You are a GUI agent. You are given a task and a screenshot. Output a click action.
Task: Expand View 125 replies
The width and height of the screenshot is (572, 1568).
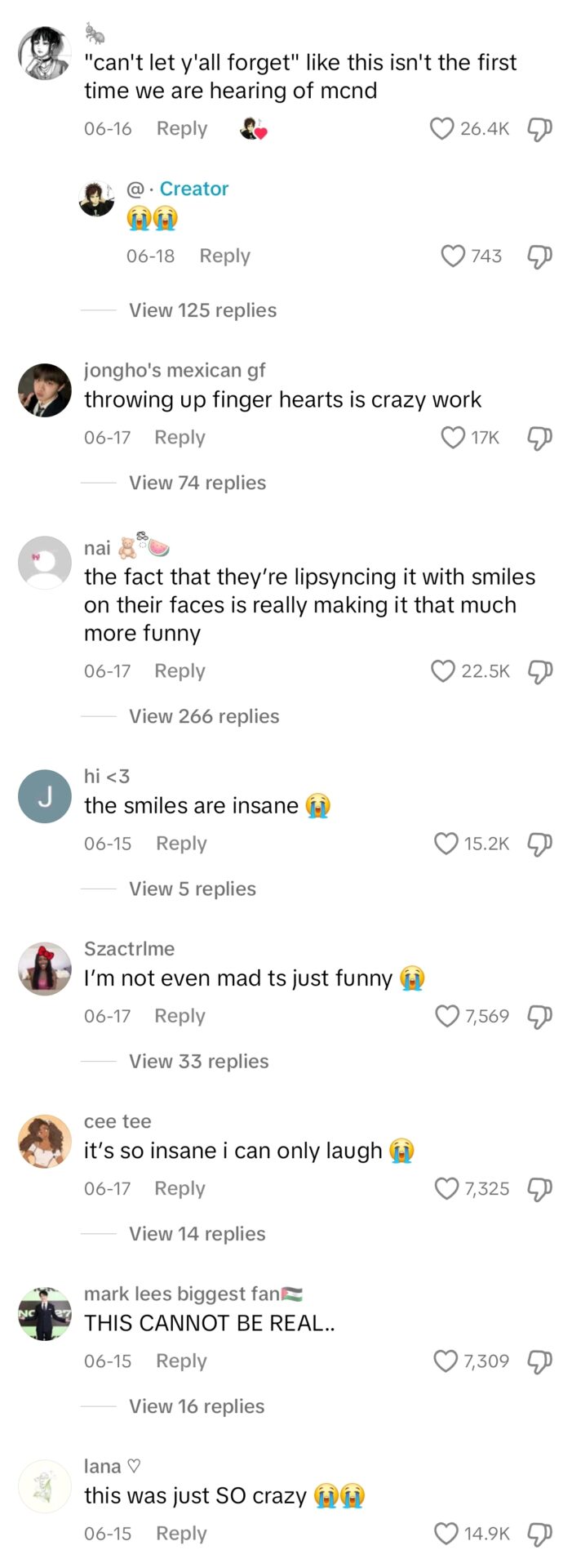coord(202,310)
